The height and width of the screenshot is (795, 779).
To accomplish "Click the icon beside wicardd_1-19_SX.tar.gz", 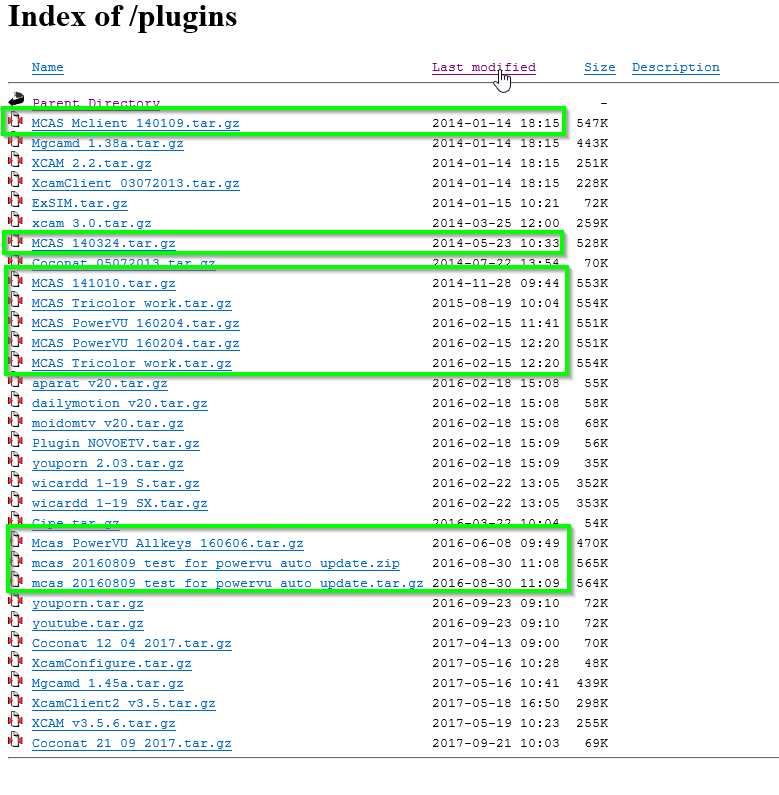I will (x=16, y=500).
